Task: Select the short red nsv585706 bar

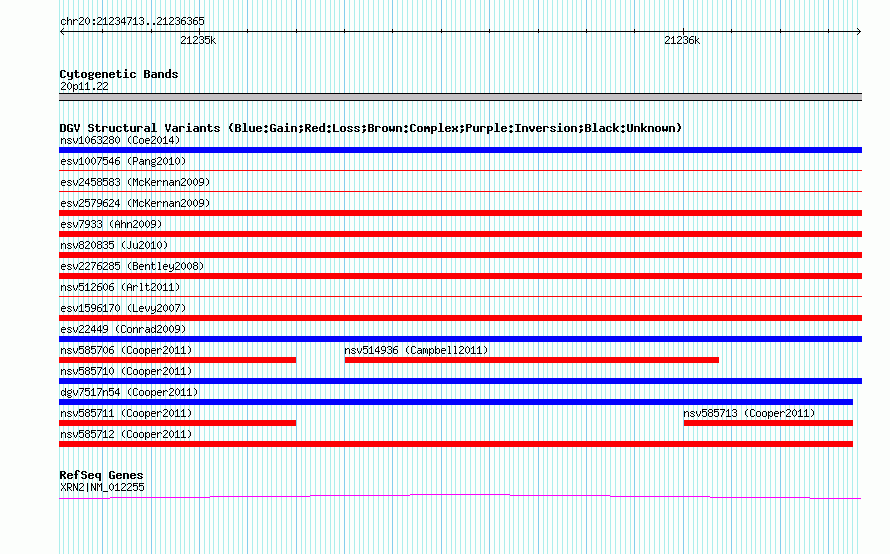Action: (178, 360)
